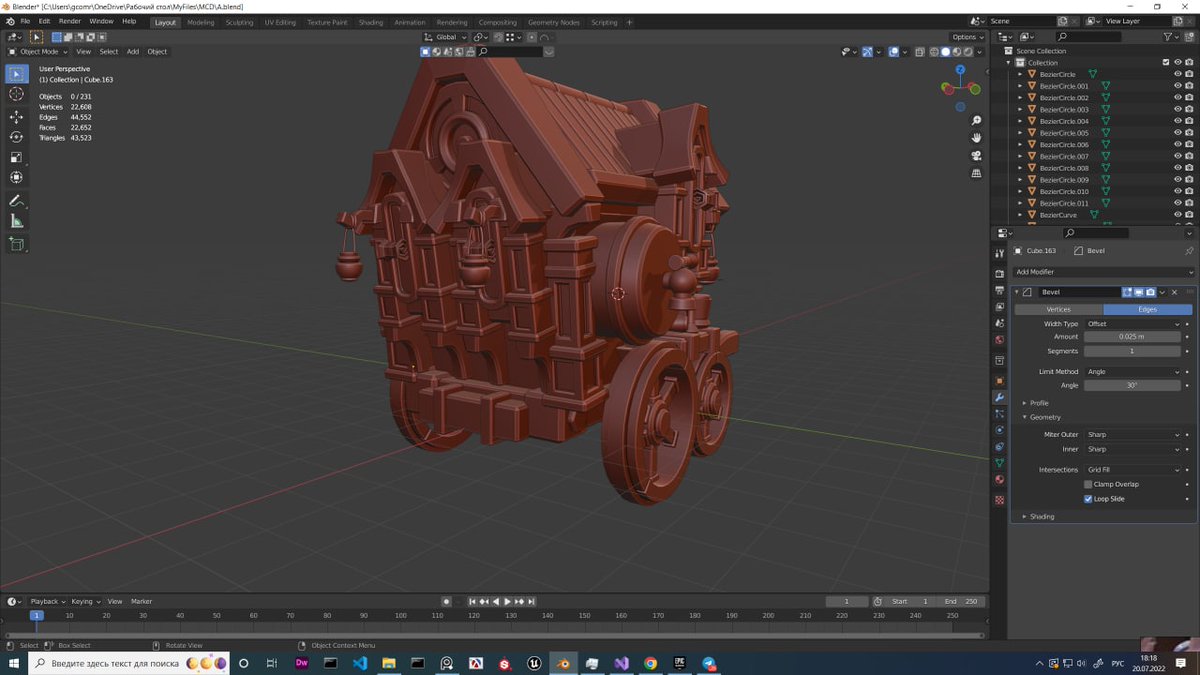Open the Intersections Grid Fill dropdown
Screen dimensions: 1200x675
coord(1133,469)
